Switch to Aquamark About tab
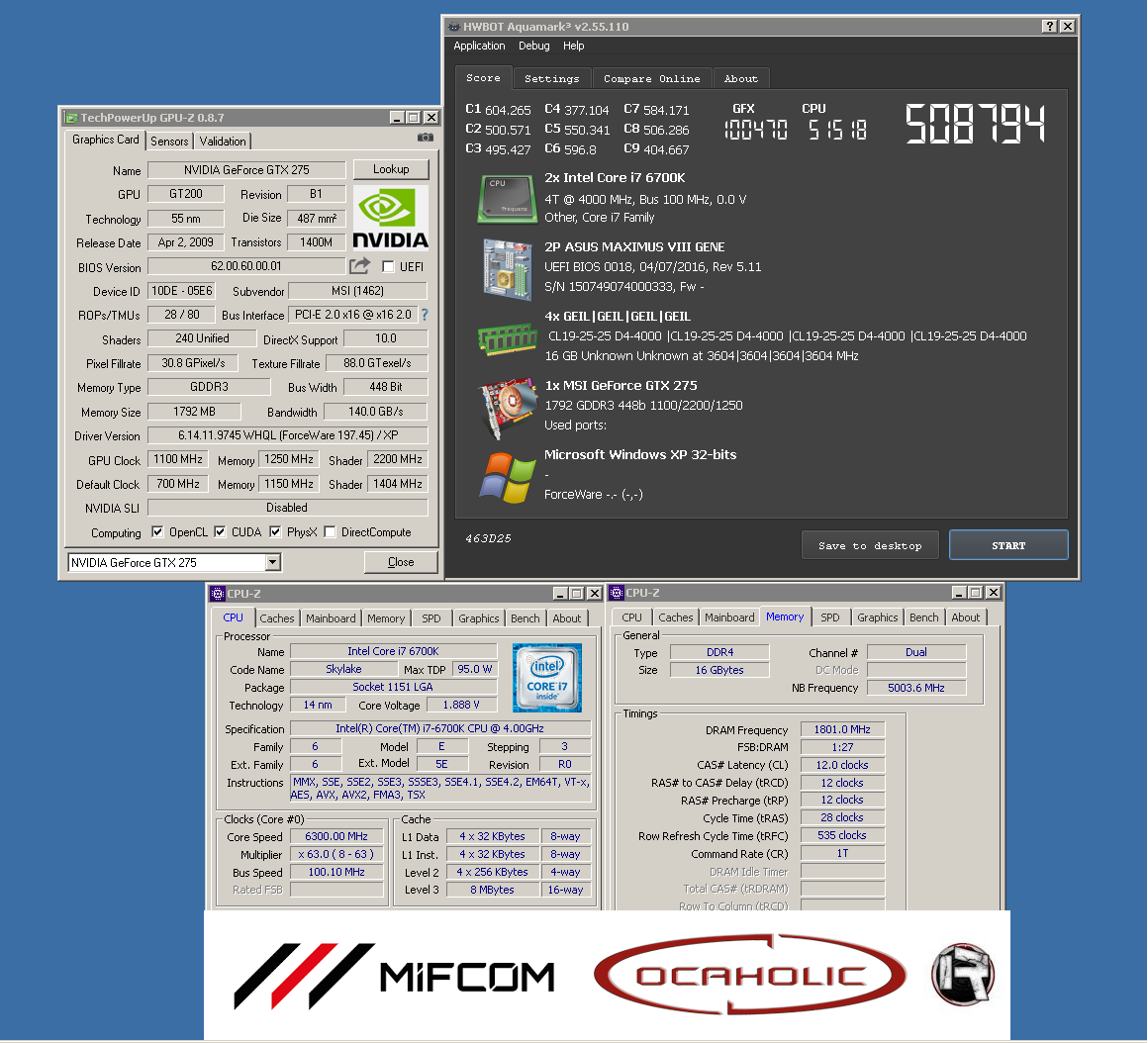1148x1043 pixels. pyautogui.click(x=741, y=78)
